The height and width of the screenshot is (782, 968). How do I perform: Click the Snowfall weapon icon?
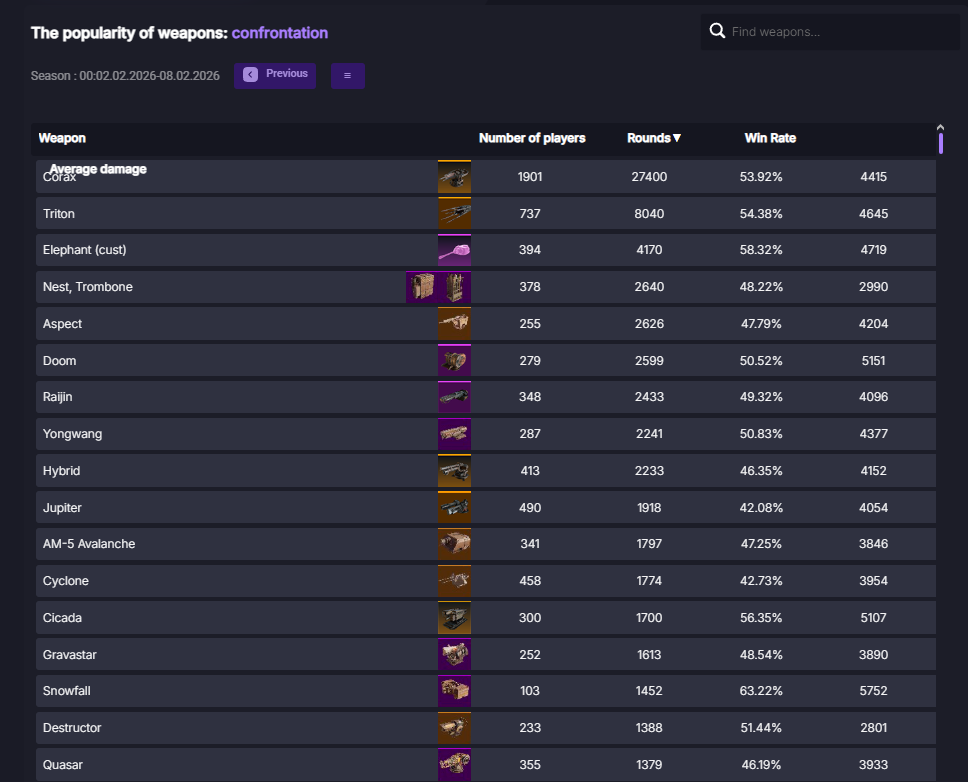454,691
